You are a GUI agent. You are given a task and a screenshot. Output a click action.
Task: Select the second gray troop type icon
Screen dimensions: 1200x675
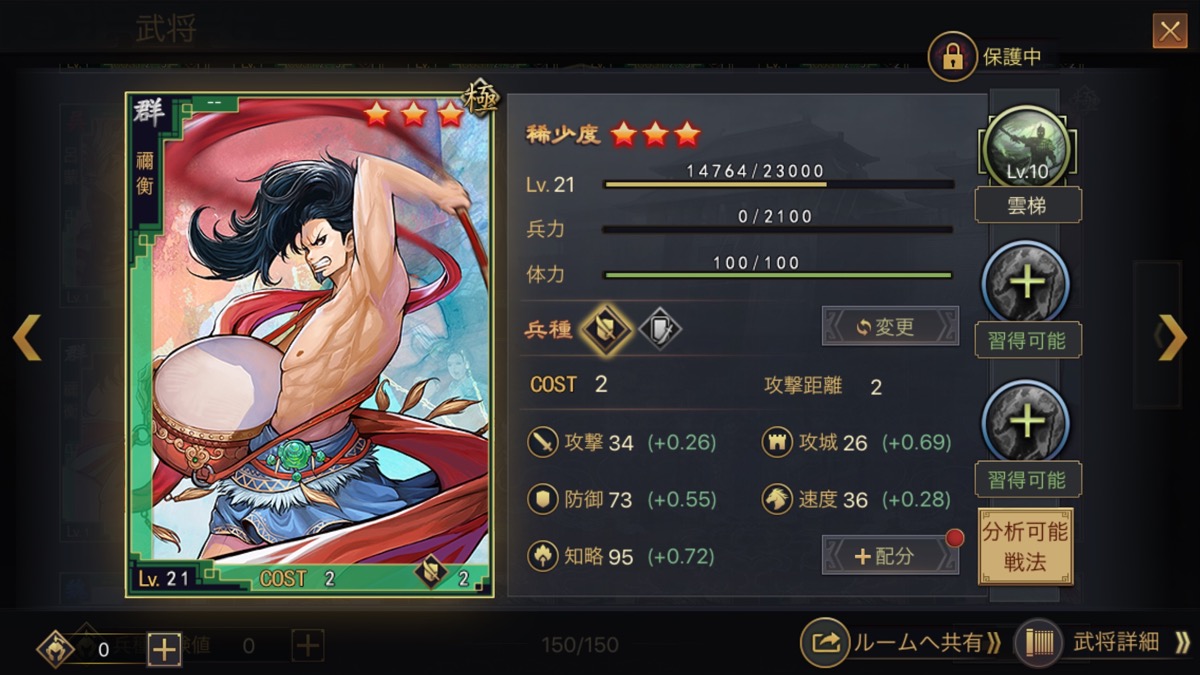(660, 330)
